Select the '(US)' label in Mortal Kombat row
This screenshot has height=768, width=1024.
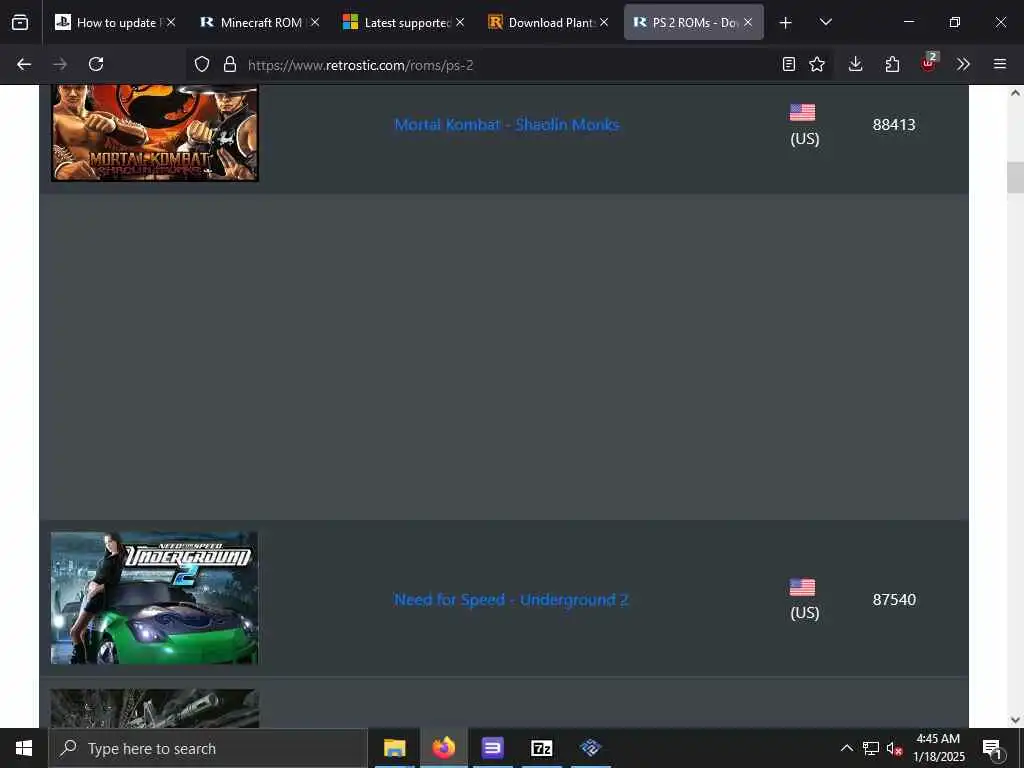805,138
